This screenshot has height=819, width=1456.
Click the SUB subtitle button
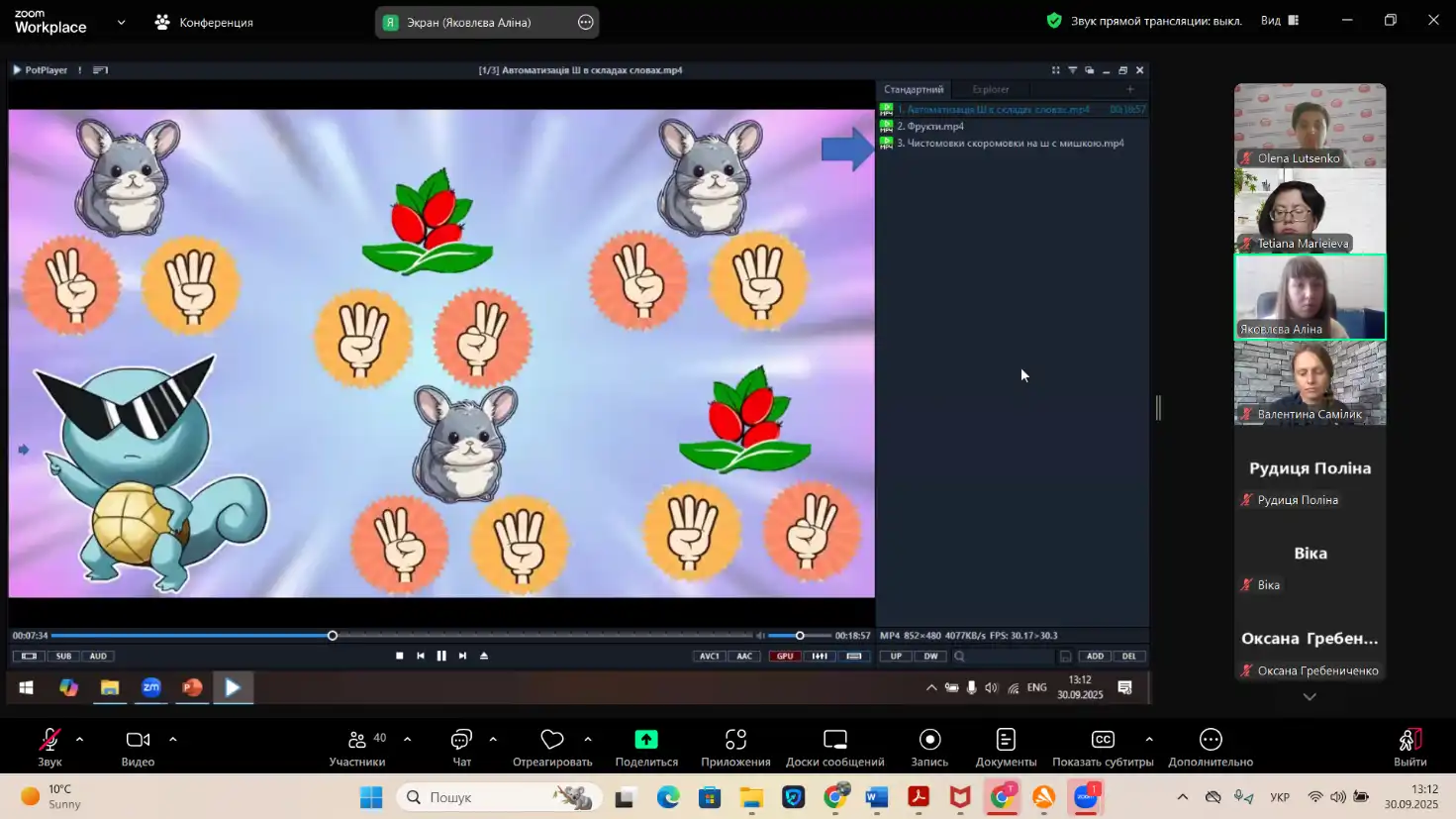(63, 656)
